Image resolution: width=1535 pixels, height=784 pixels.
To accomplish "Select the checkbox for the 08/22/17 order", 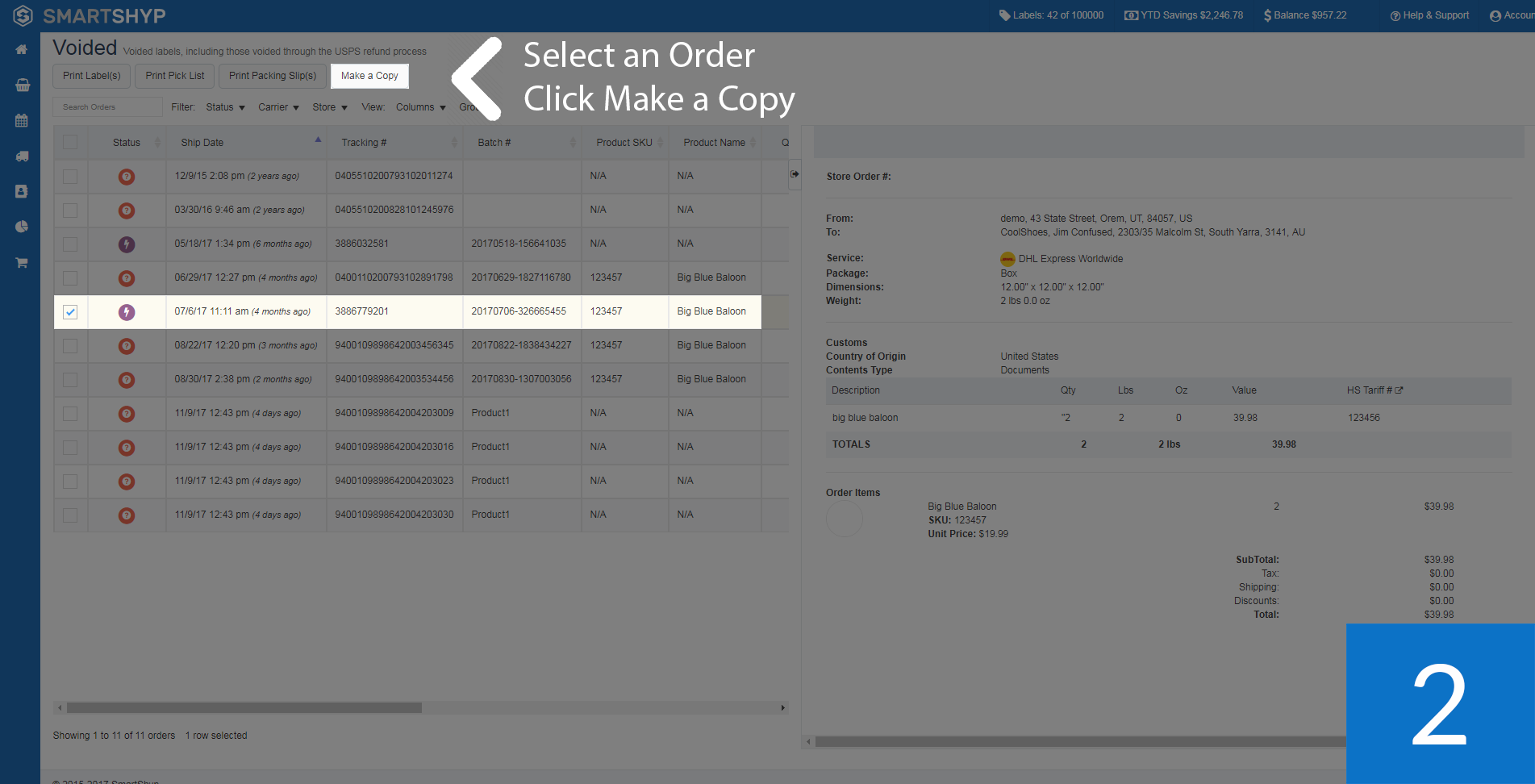I will coord(70,346).
